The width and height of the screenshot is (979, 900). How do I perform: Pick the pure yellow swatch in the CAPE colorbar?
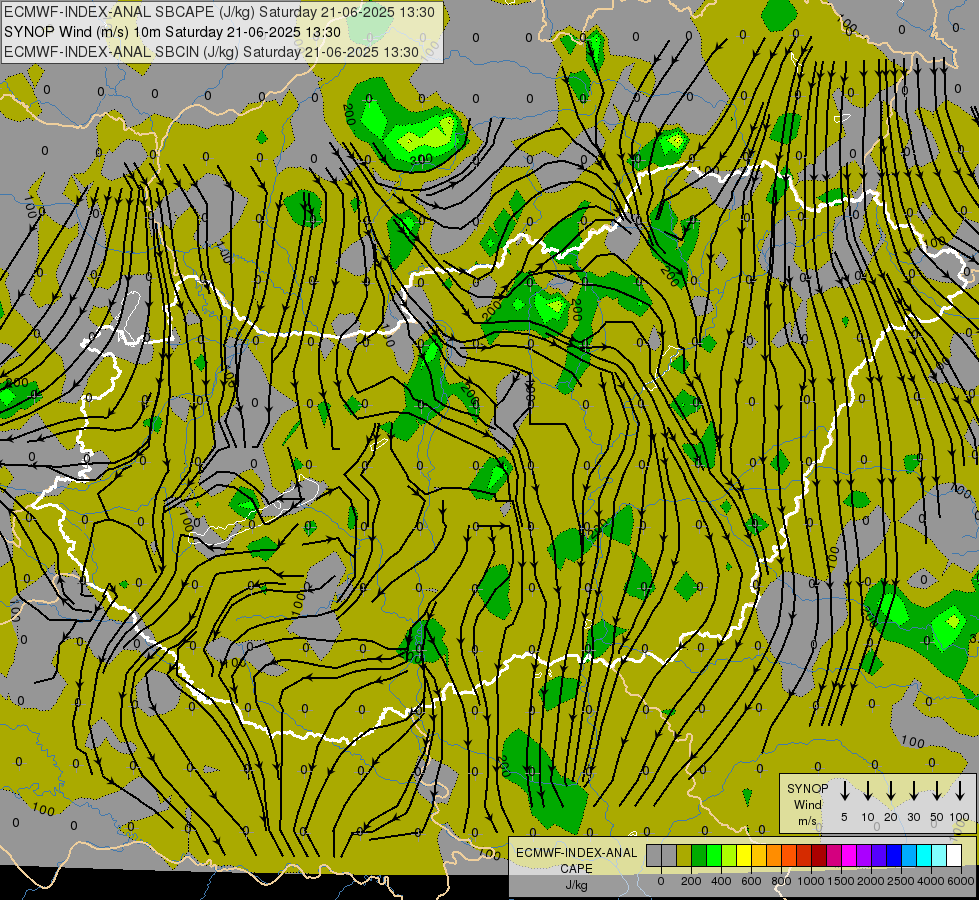(744, 856)
